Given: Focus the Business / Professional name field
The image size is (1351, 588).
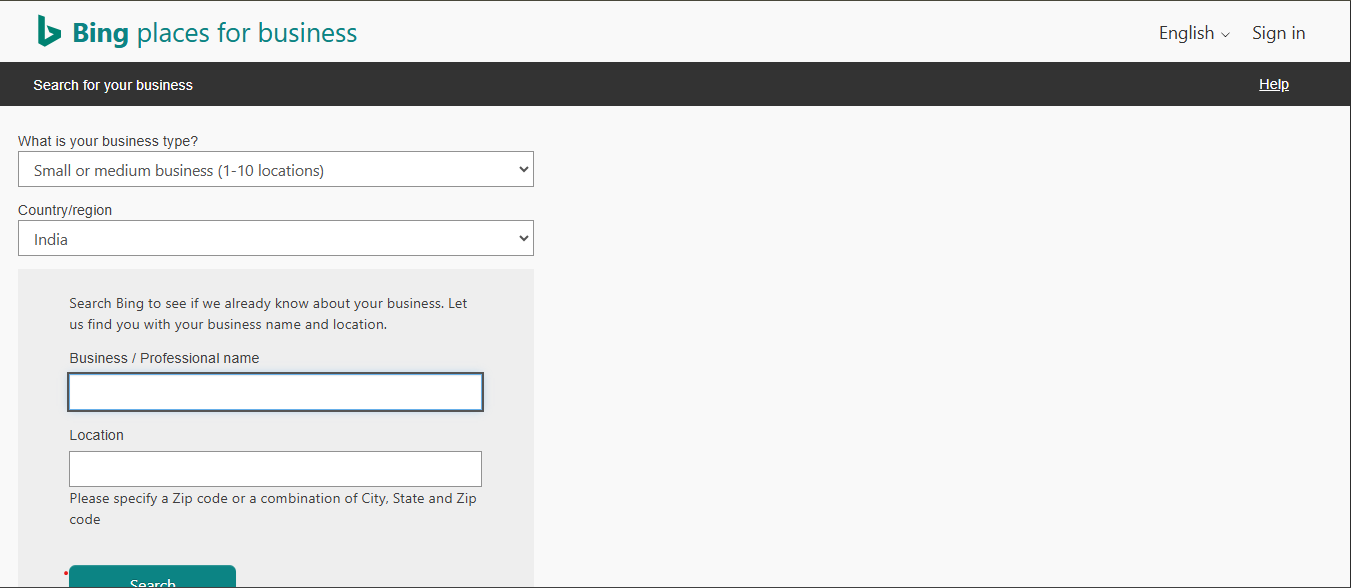Looking at the screenshot, I should coord(276,392).
